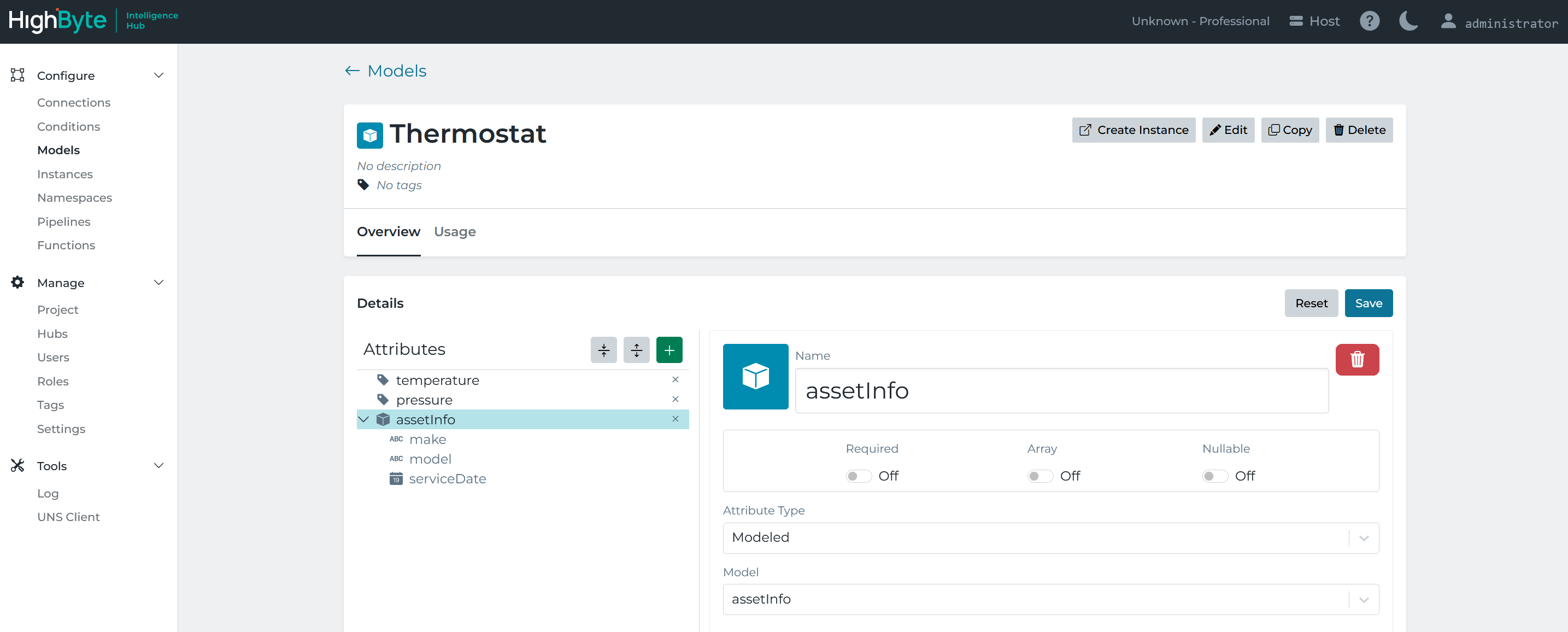
Task: Click the Name input field
Action: pyautogui.click(x=1061, y=390)
